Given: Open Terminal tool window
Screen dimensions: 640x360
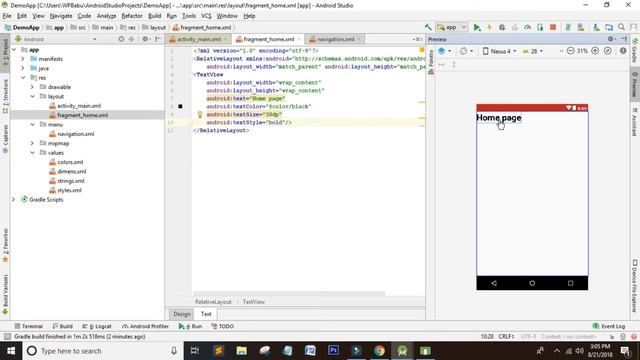Looking at the screenshot, I should coord(29,326).
